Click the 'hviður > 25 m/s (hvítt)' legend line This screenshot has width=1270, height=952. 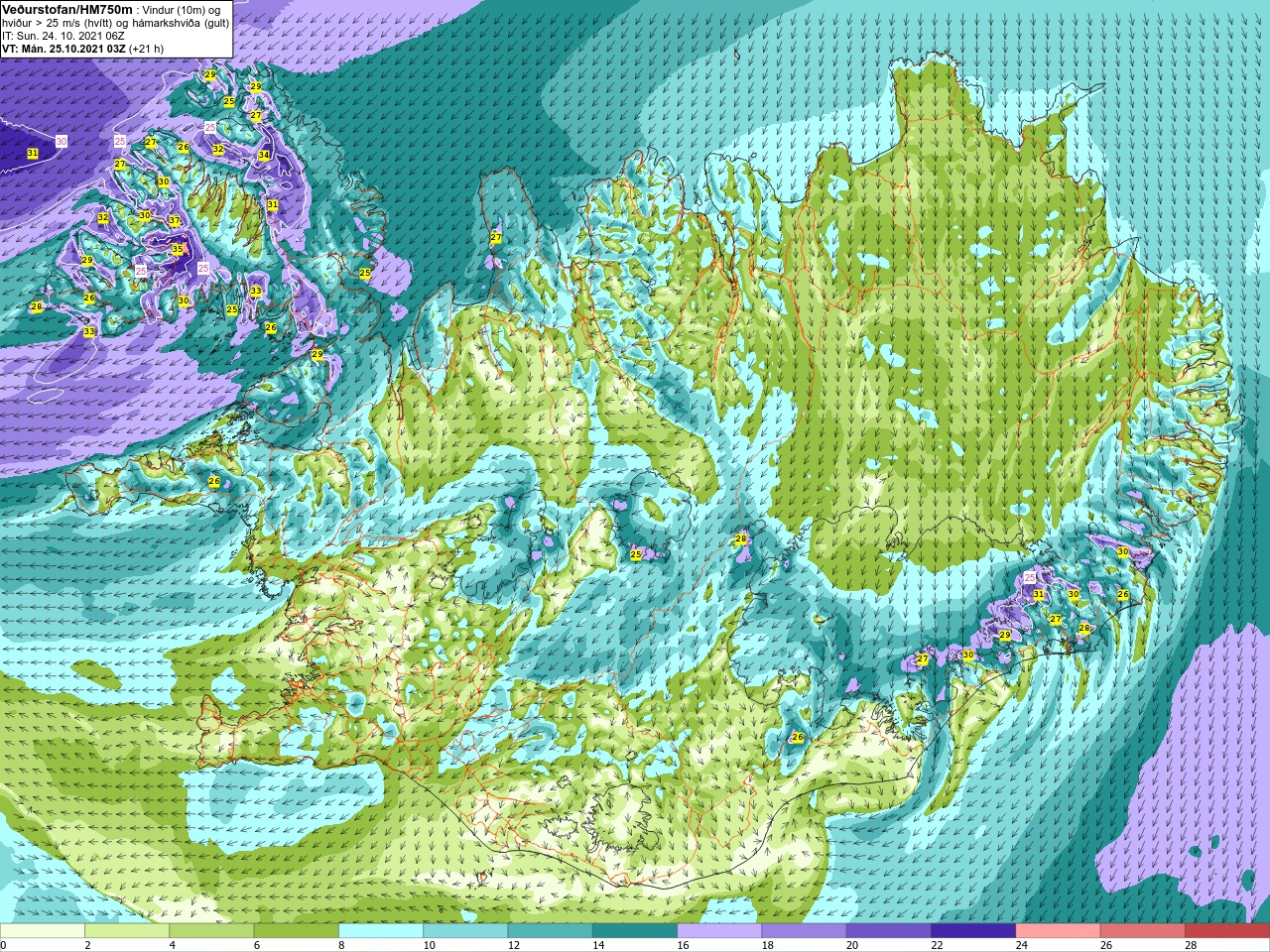click(60, 23)
